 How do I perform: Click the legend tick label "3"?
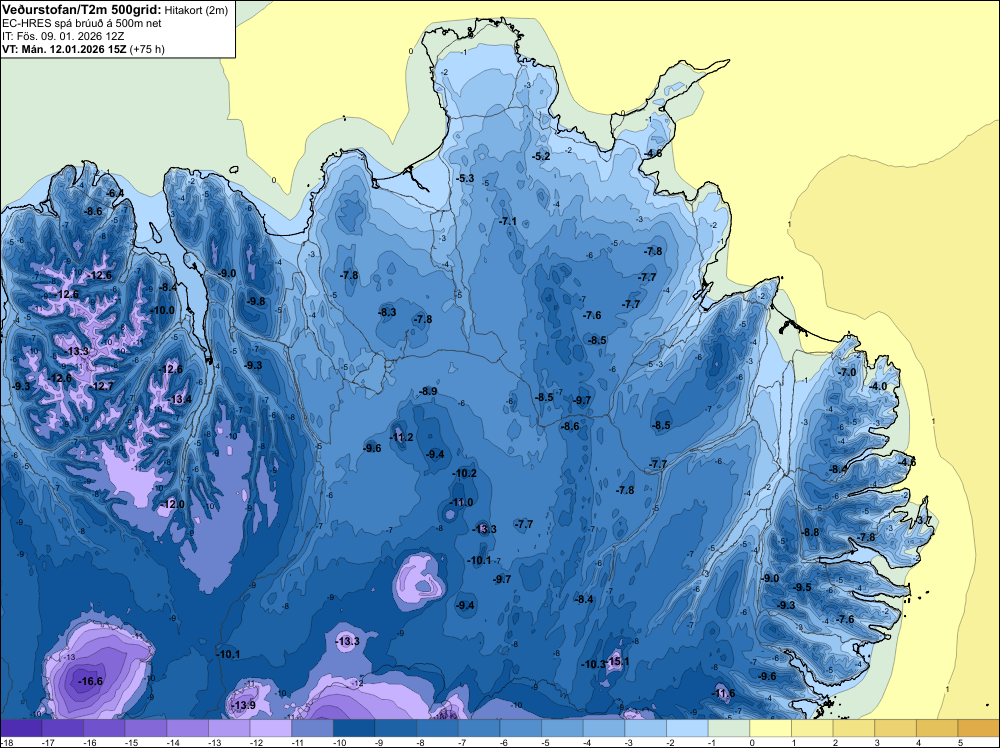point(876,742)
